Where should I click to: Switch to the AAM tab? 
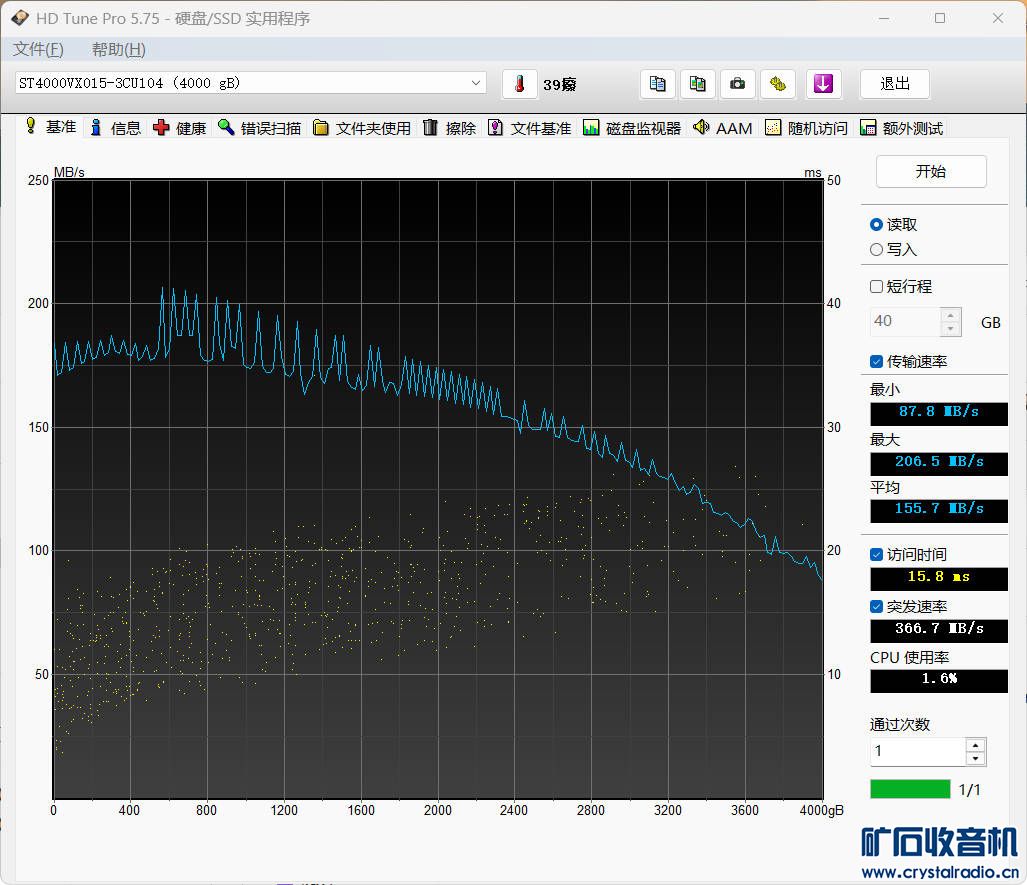click(x=722, y=128)
